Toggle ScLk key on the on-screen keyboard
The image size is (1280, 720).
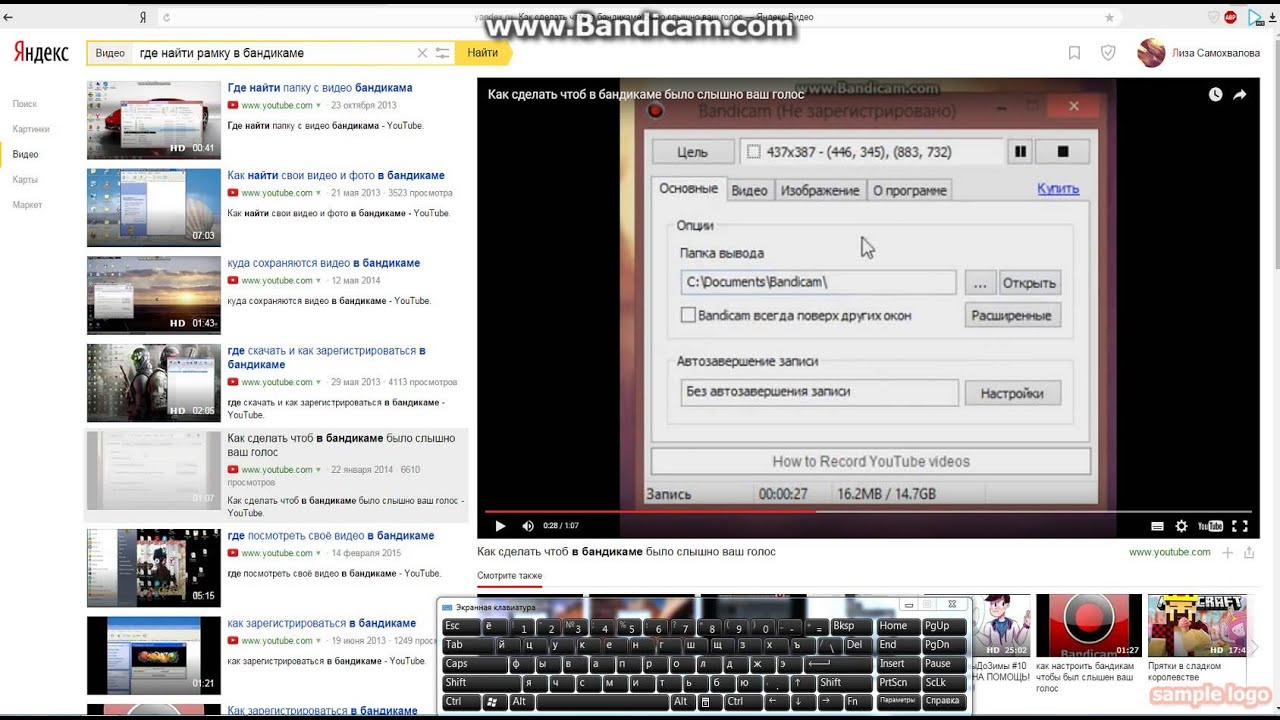pos(944,683)
